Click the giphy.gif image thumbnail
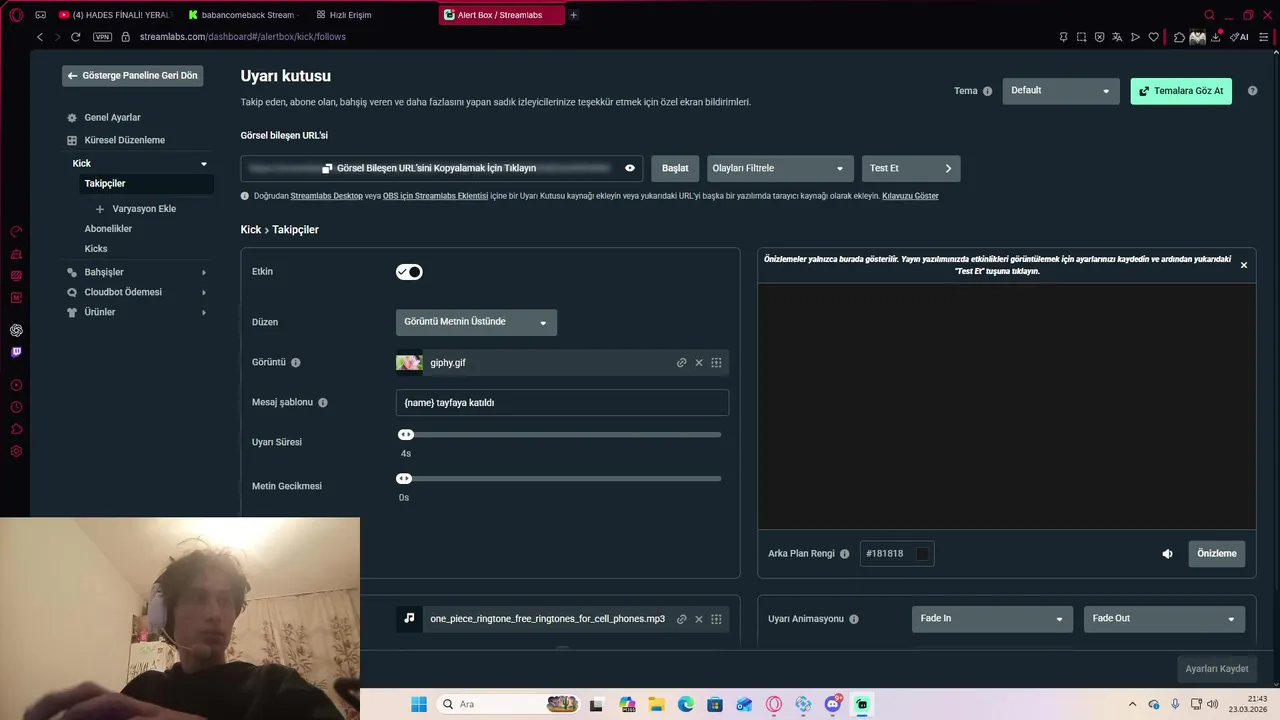Screen dimensions: 1280x720 coord(409,363)
